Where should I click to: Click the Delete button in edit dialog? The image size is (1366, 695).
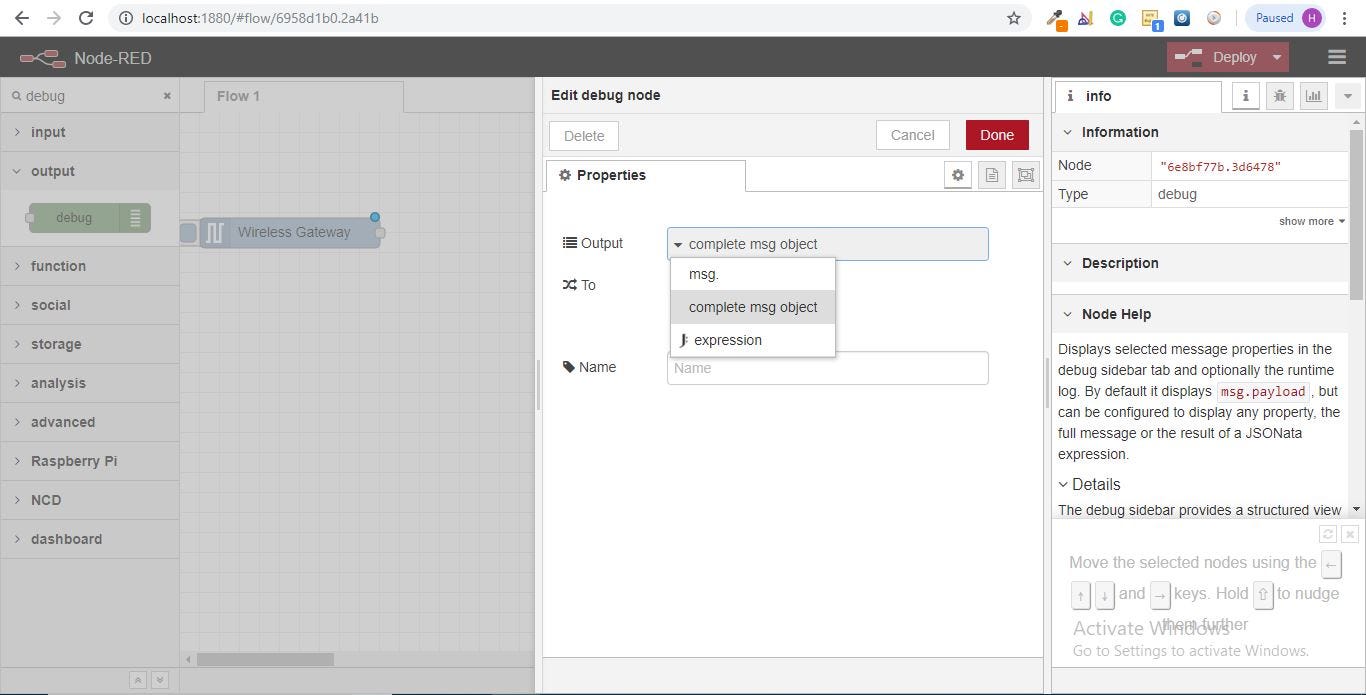tap(583, 134)
